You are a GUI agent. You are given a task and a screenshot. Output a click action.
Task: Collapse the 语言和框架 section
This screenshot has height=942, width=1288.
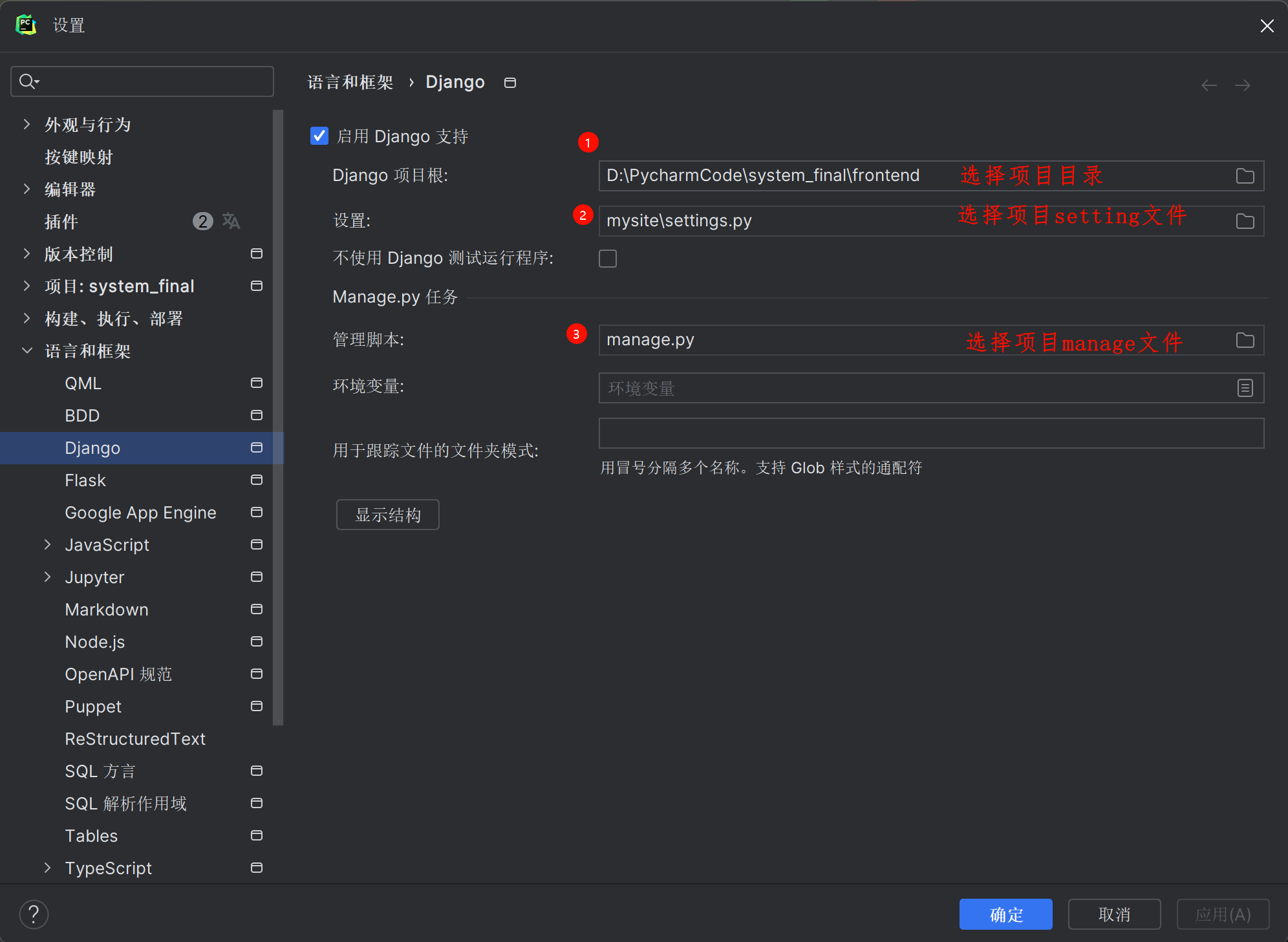tap(27, 350)
